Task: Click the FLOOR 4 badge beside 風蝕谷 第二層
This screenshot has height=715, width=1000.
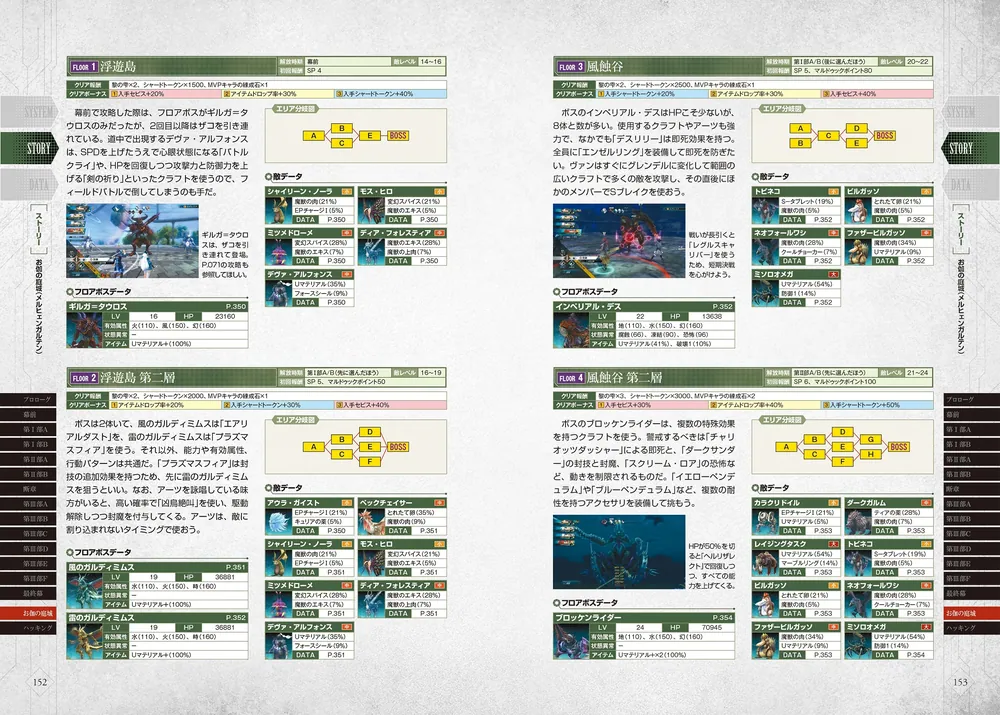Action: 571,378
